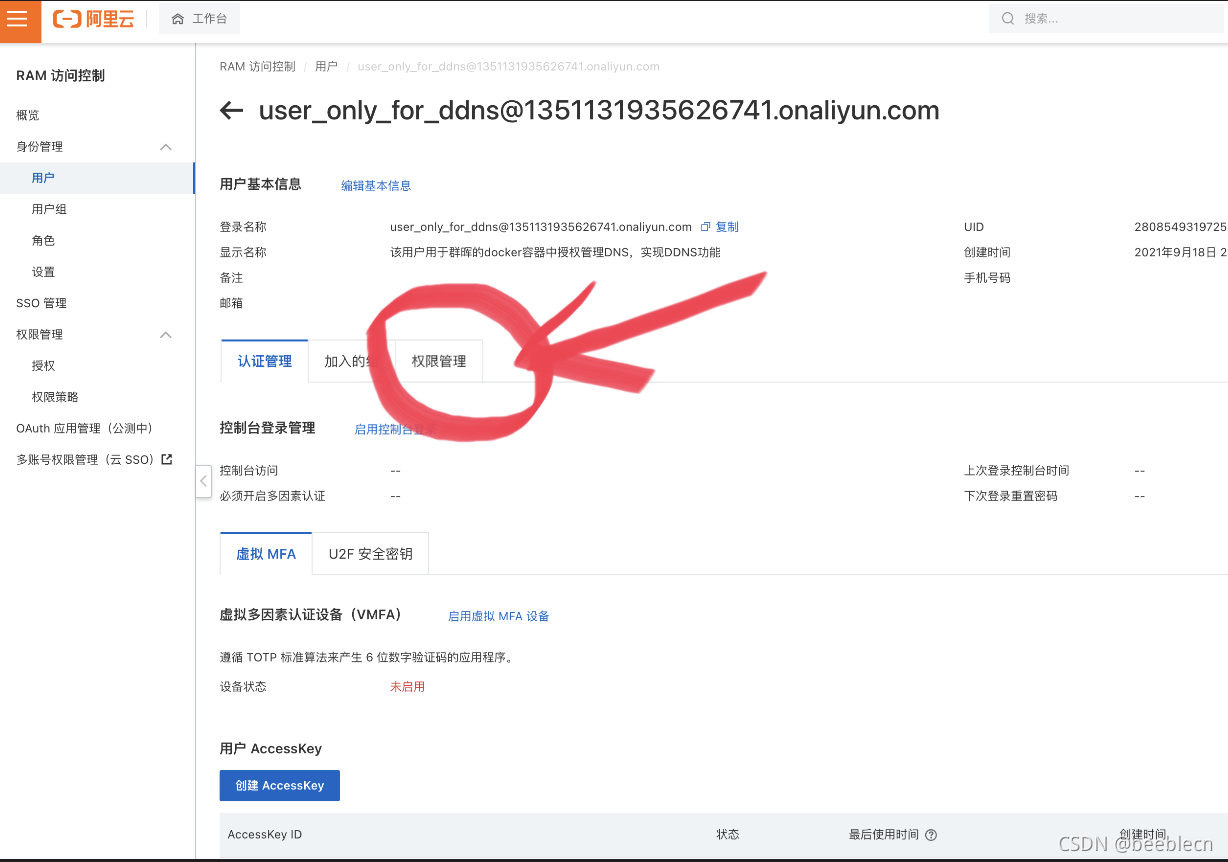Image resolution: width=1228 pixels, height=862 pixels.
Task: Switch to the 权限管理 tab
Action: tap(439, 361)
